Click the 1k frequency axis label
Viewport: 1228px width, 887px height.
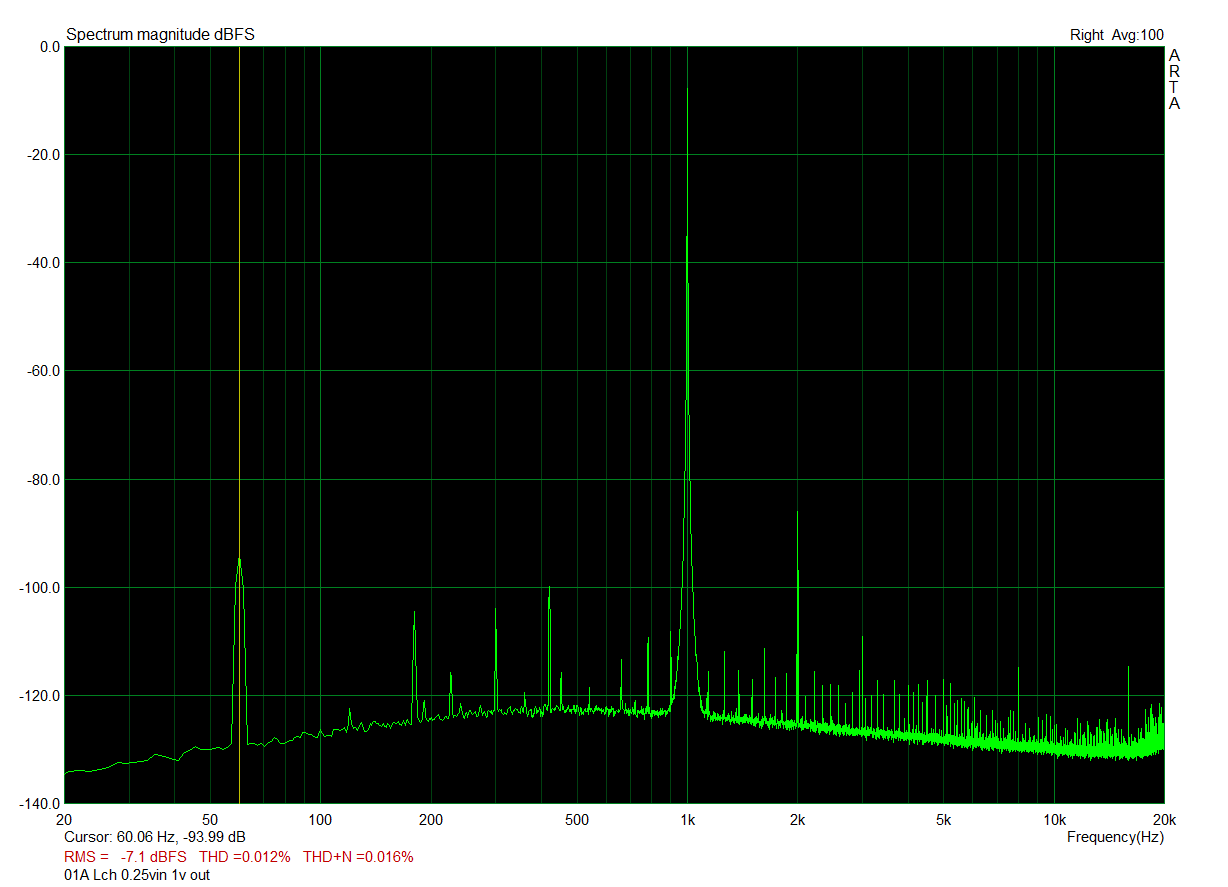(687, 820)
